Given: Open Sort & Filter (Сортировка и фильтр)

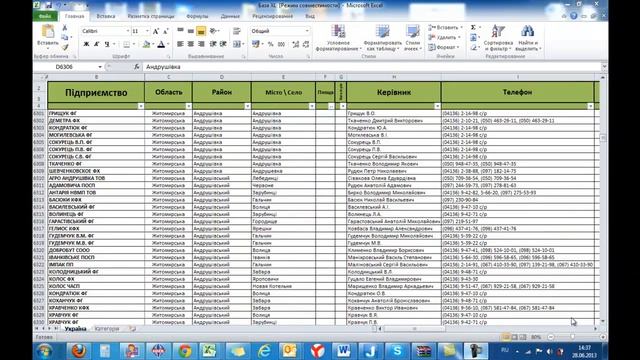Looking at the screenshot, I should tap(498, 37).
